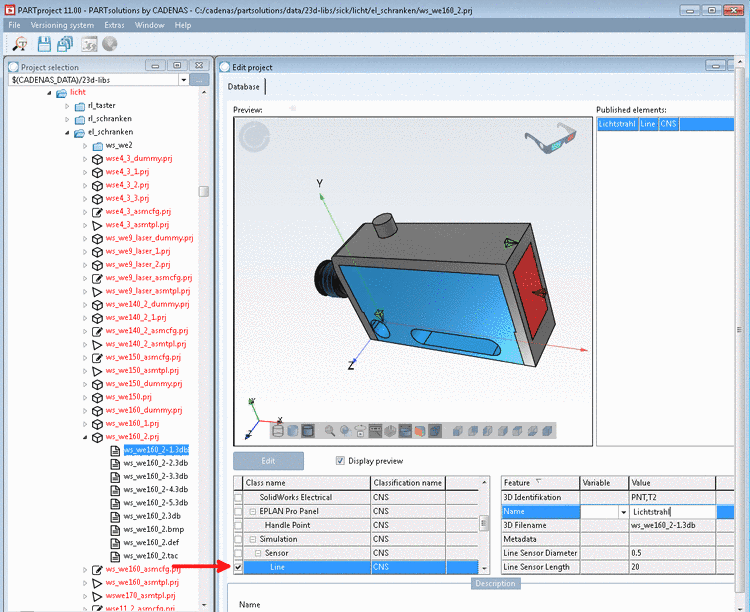The image size is (750, 612).
Task: Open the Versioning system menu
Action: tap(62, 25)
